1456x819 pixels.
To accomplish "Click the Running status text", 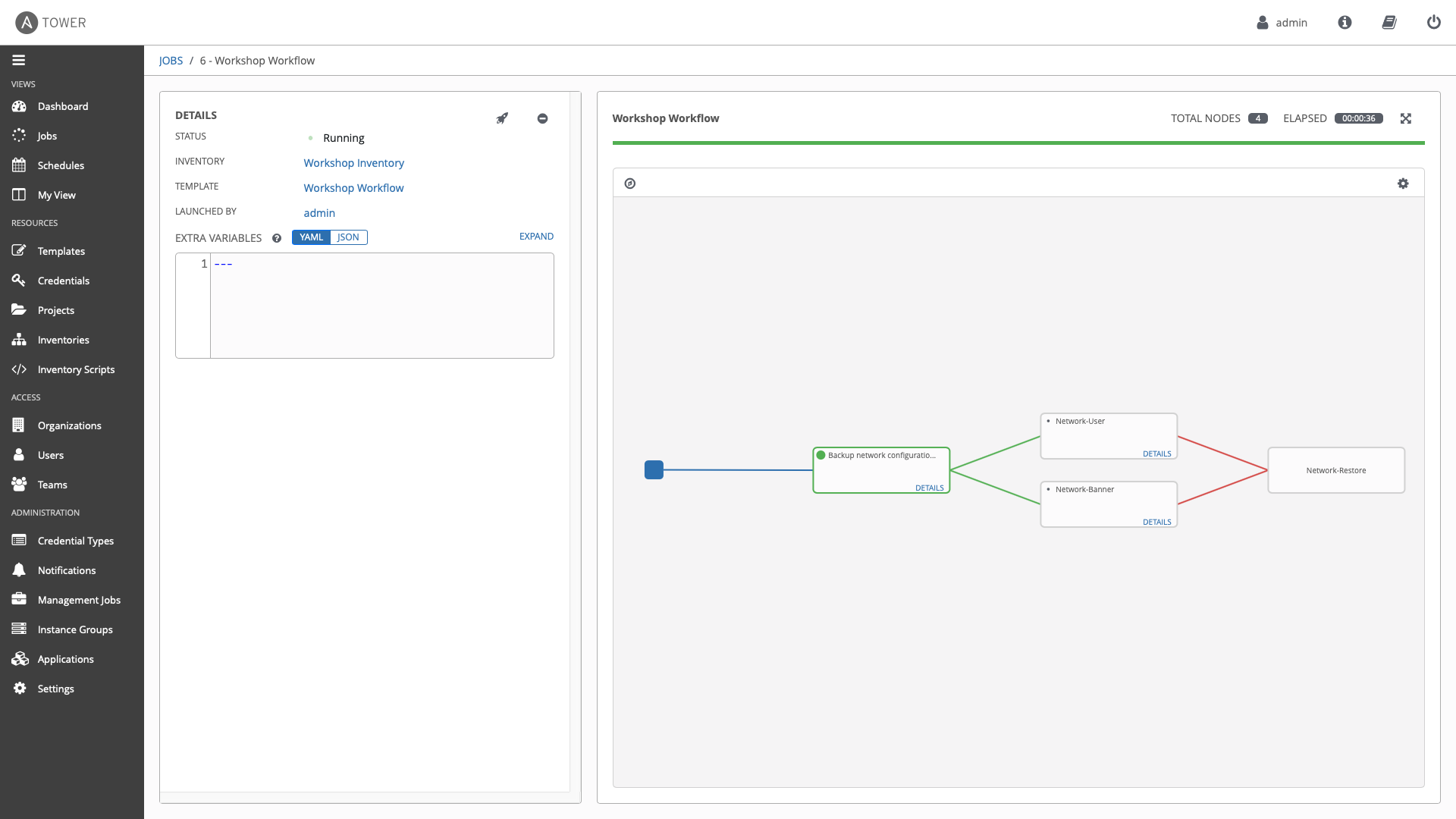I will coord(344,138).
